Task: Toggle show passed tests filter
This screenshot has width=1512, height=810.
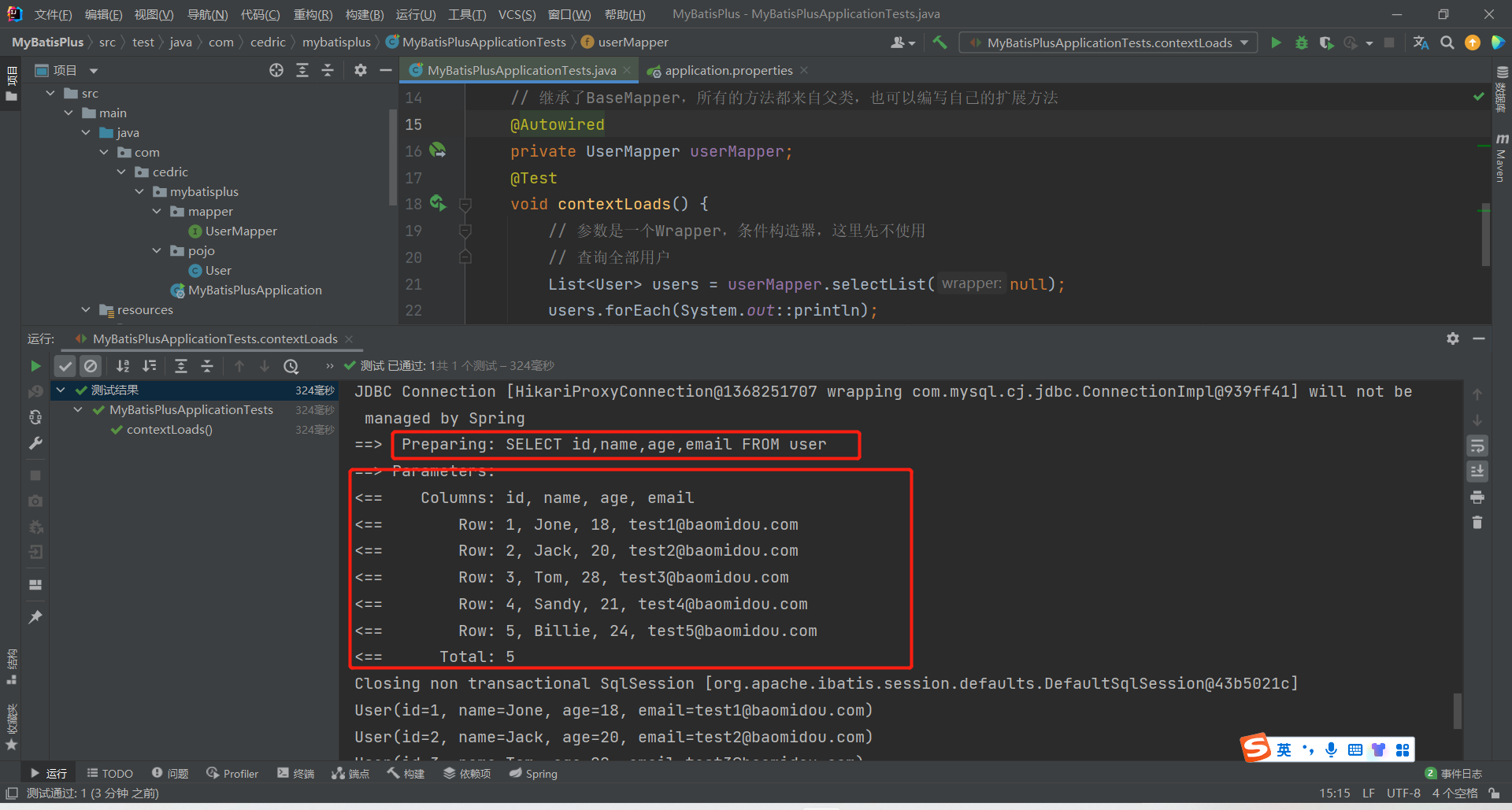Action: pyautogui.click(x=65, y=366)
